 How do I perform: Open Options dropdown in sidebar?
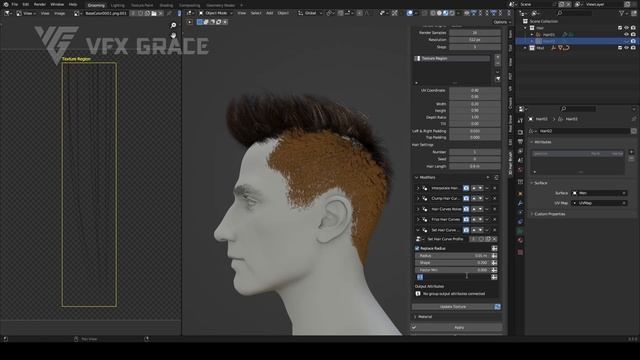(502, 22)
